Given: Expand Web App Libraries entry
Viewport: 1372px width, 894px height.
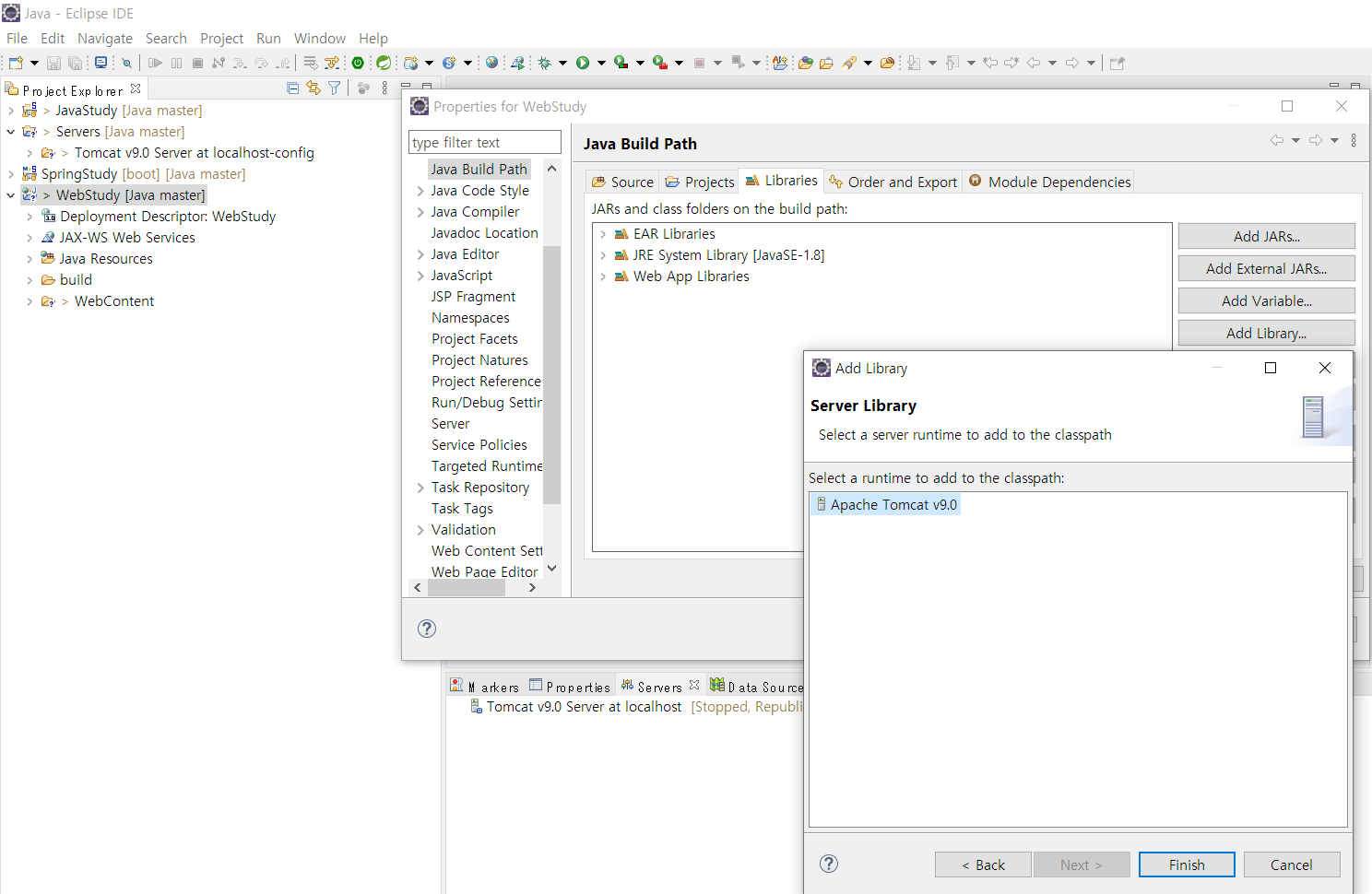Looking at the screenshot, I should (603, 276).
